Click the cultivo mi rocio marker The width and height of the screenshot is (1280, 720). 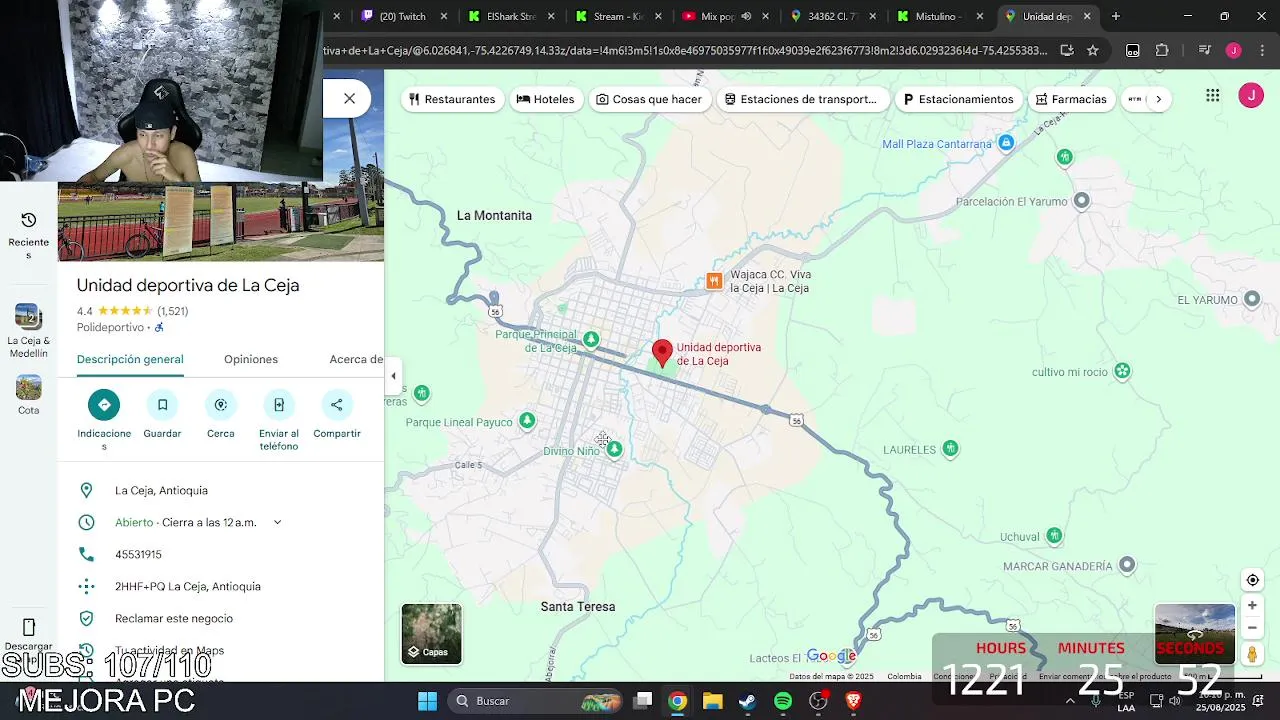coord(1122,371)
